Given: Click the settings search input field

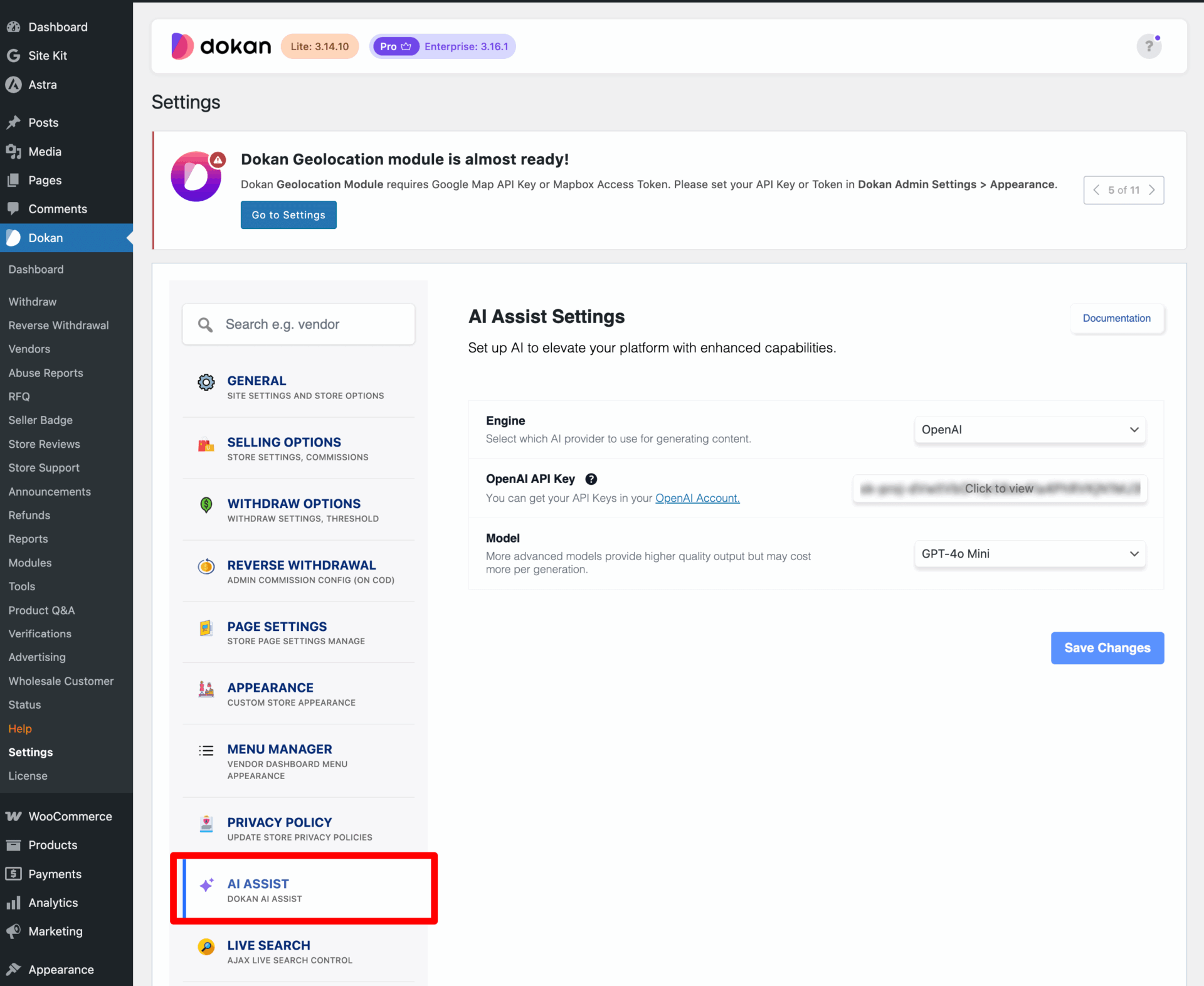Looking at the screenshot, I should tap(298, 324).
